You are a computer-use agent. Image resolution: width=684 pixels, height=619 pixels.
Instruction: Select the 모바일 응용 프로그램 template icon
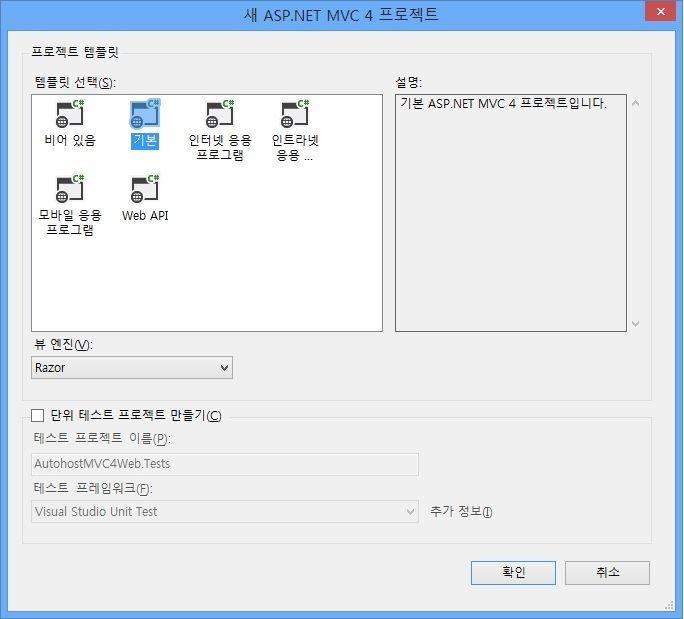point(70,189)
